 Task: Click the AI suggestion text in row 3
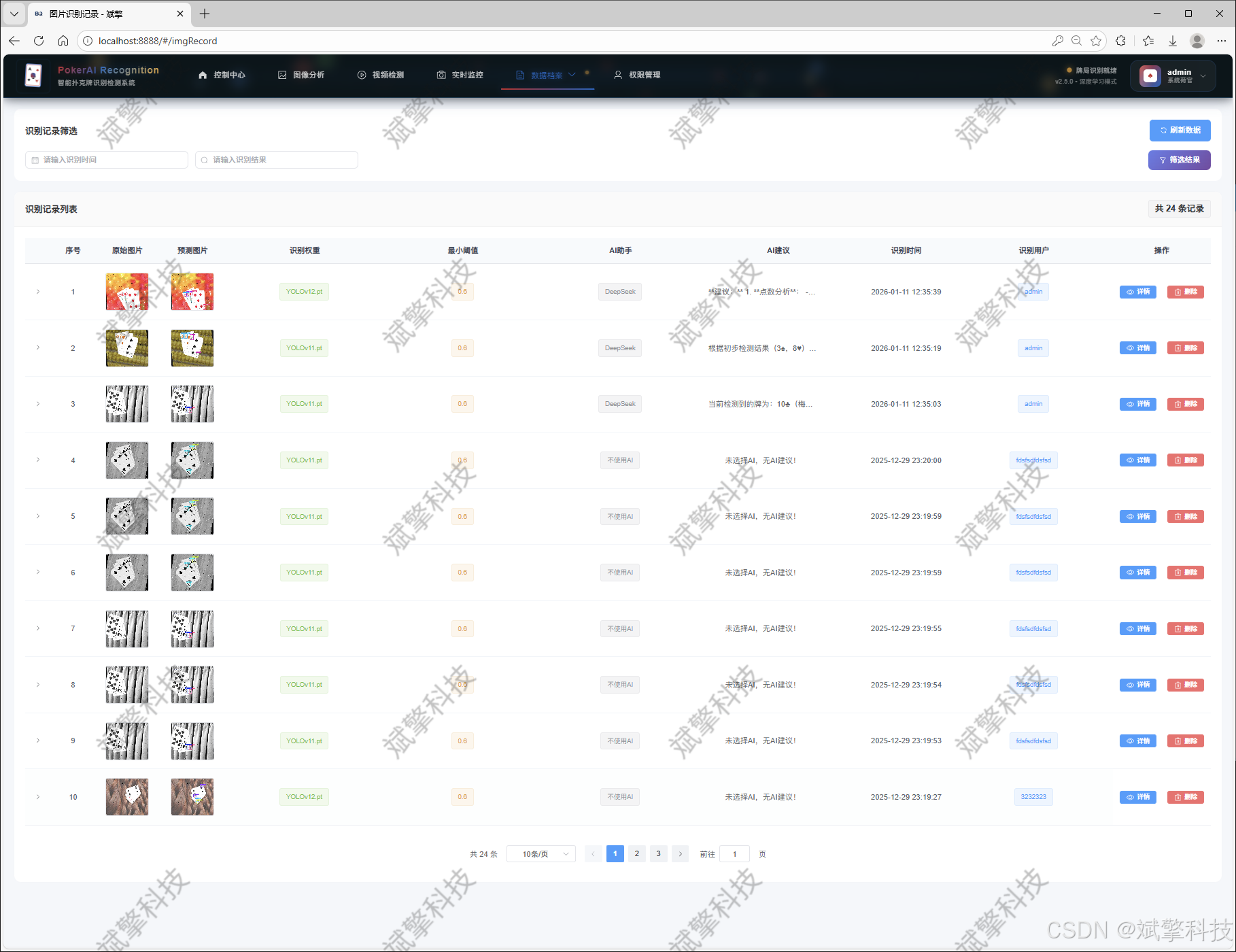tap(761, 404)
